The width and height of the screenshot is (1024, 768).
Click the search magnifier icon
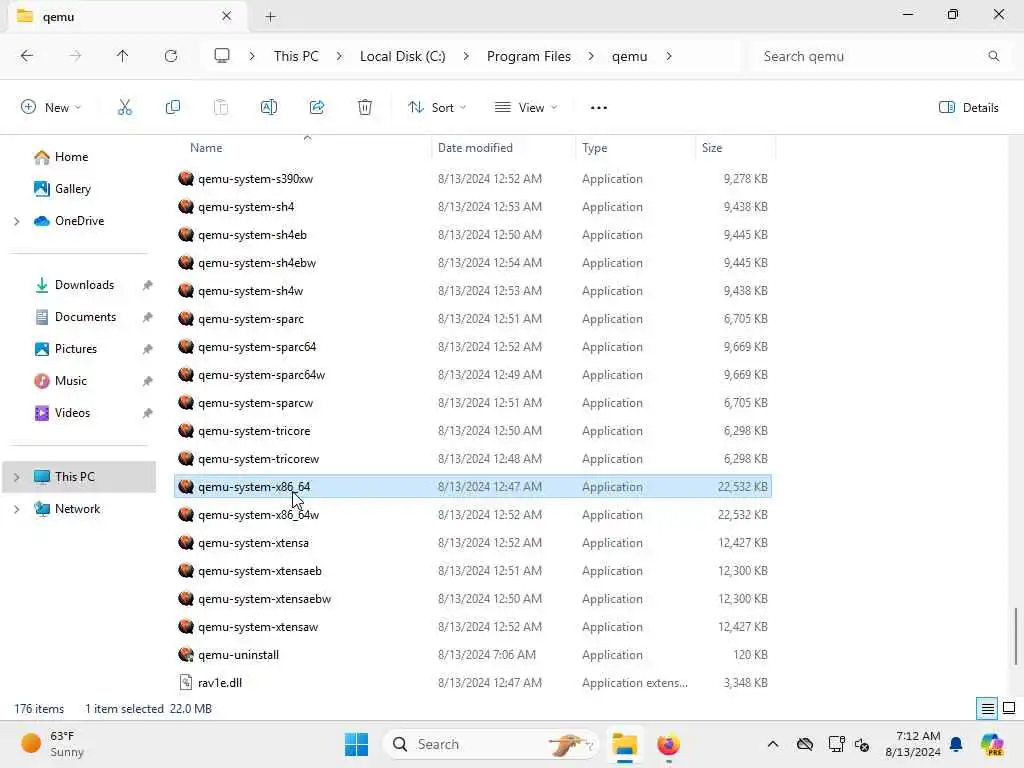[994, 56]
